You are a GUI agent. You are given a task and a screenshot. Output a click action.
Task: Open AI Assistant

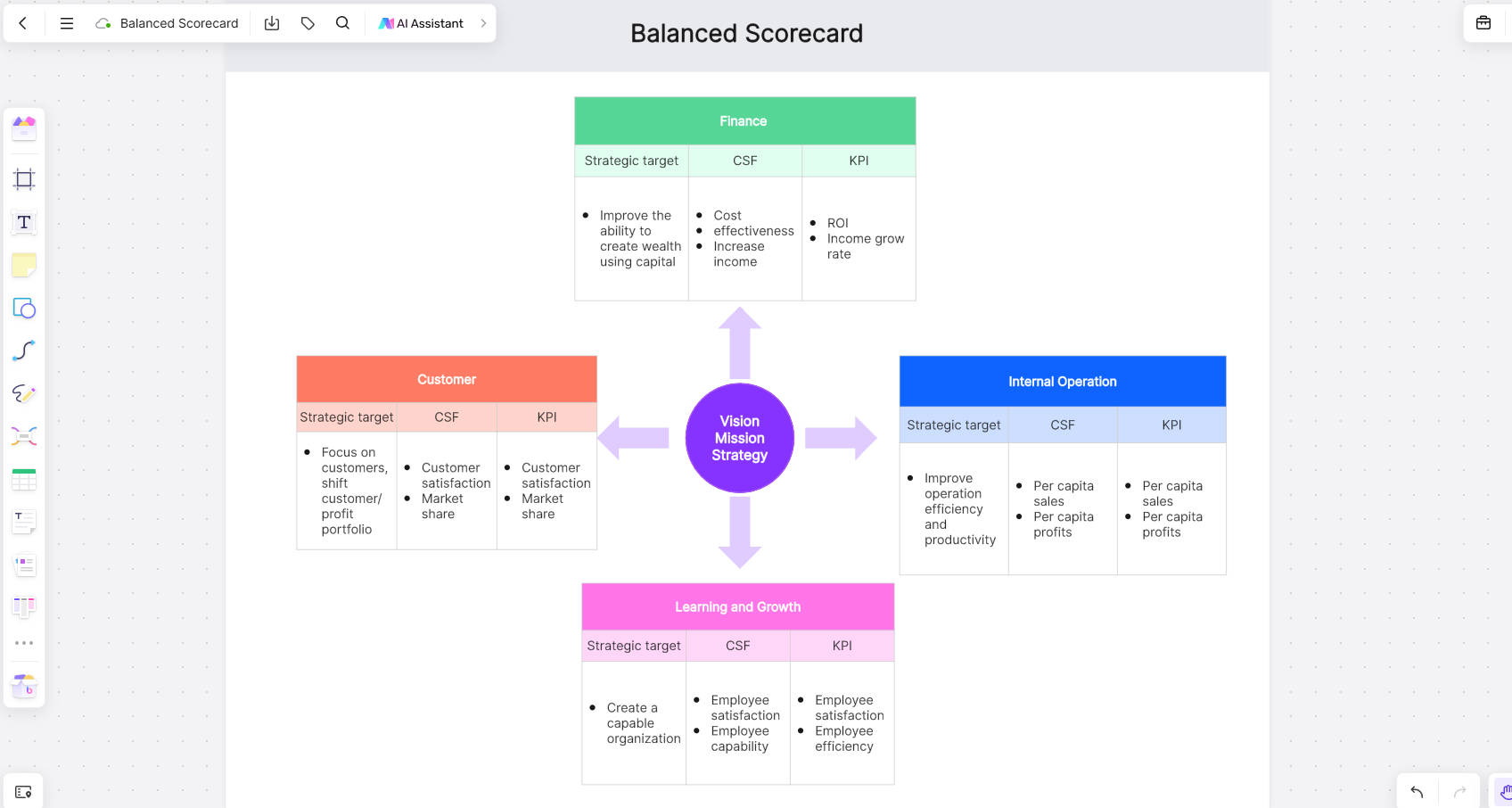421,23
